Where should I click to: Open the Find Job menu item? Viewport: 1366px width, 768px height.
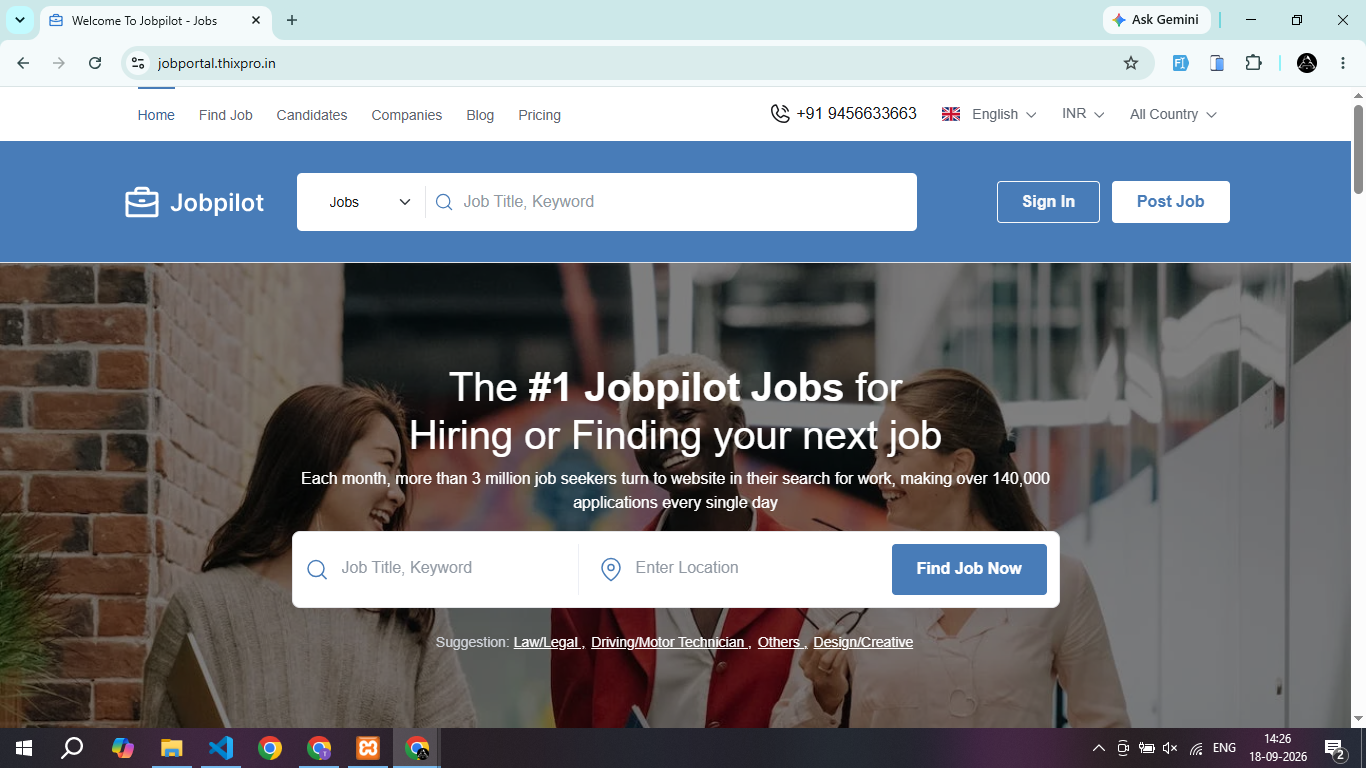pos(226,115)
